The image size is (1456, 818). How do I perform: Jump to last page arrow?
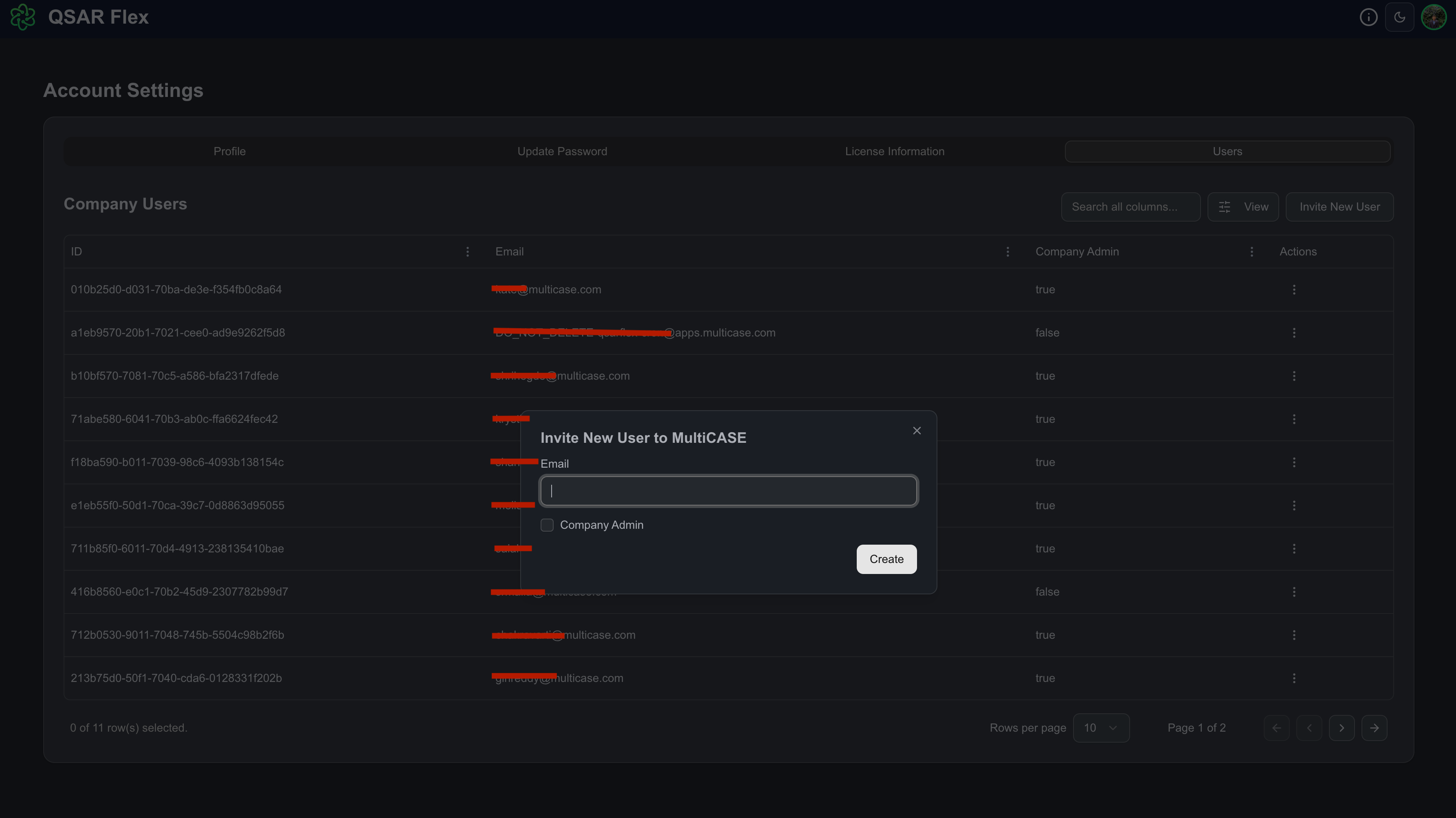pos(1374,728)
